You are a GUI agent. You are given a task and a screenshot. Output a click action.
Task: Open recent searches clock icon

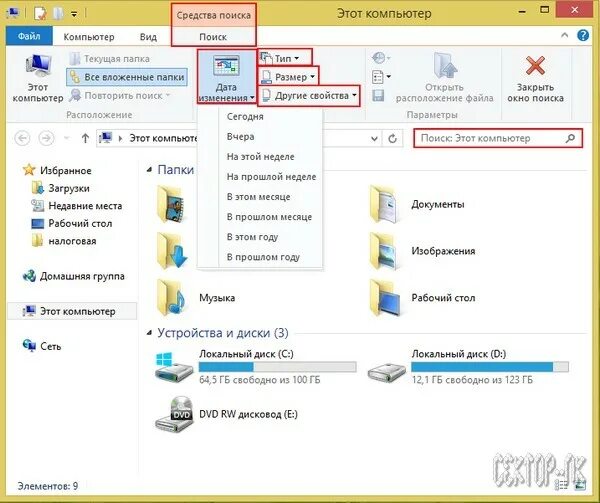[381, 58]
